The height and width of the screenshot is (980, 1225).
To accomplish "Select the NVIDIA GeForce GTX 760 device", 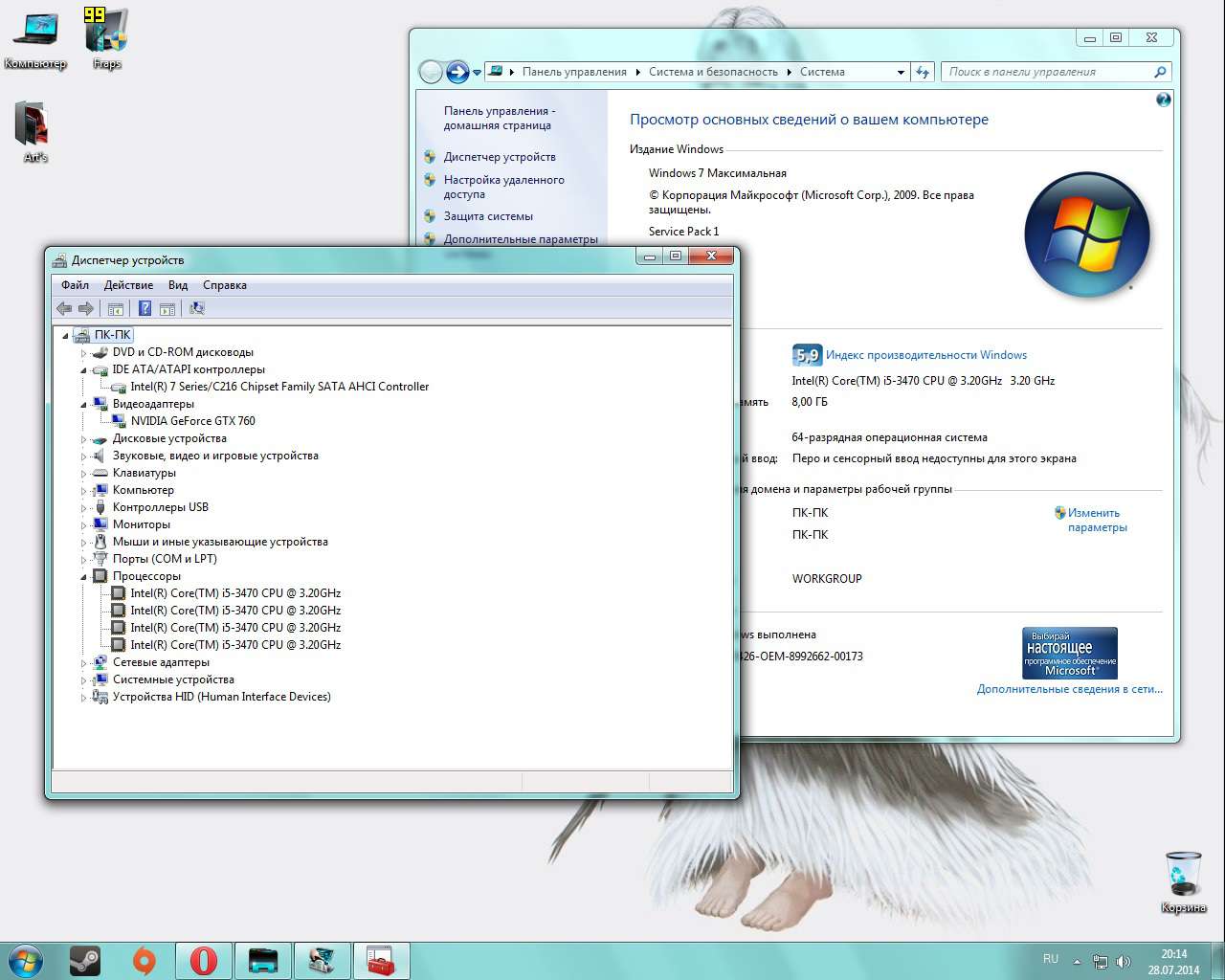I will [192, 421].
